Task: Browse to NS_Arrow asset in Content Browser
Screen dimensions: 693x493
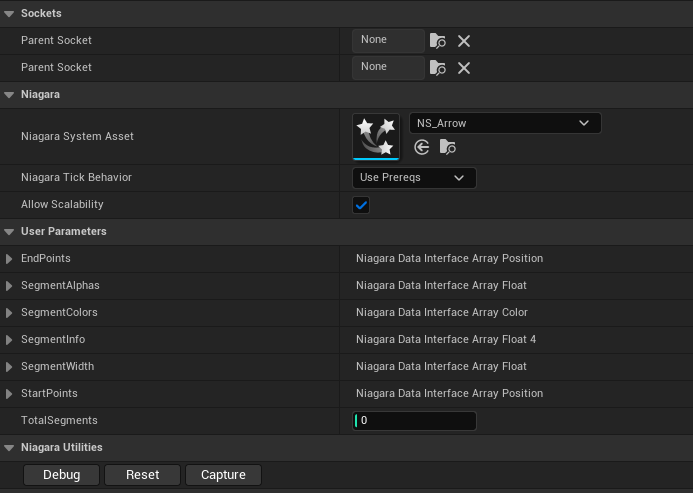Action: [448, 147]
